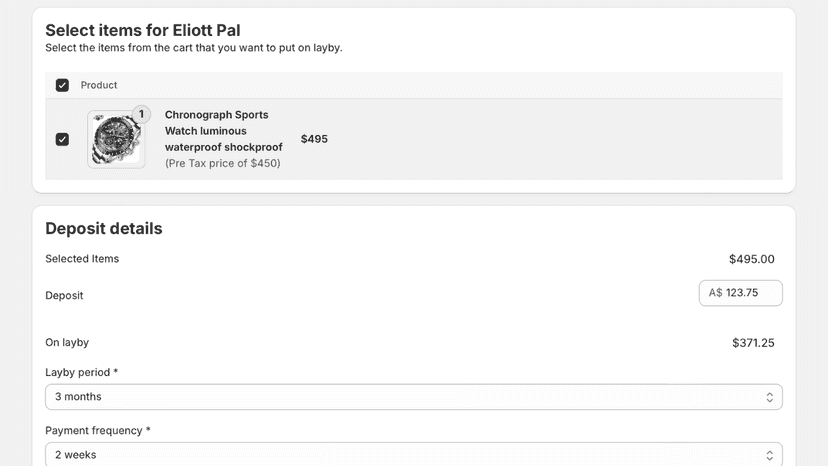Click the A$ currency prefix in Deposit field
Image resolution: width=828 pixels, height=466 pixels.
pos(715,293)
